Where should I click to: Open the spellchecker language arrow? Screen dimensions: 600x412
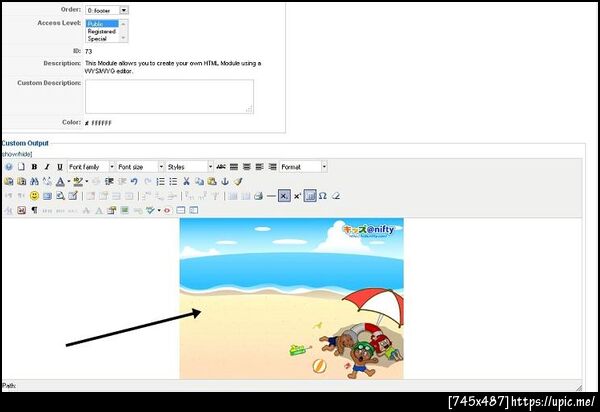tap(159, 210)
